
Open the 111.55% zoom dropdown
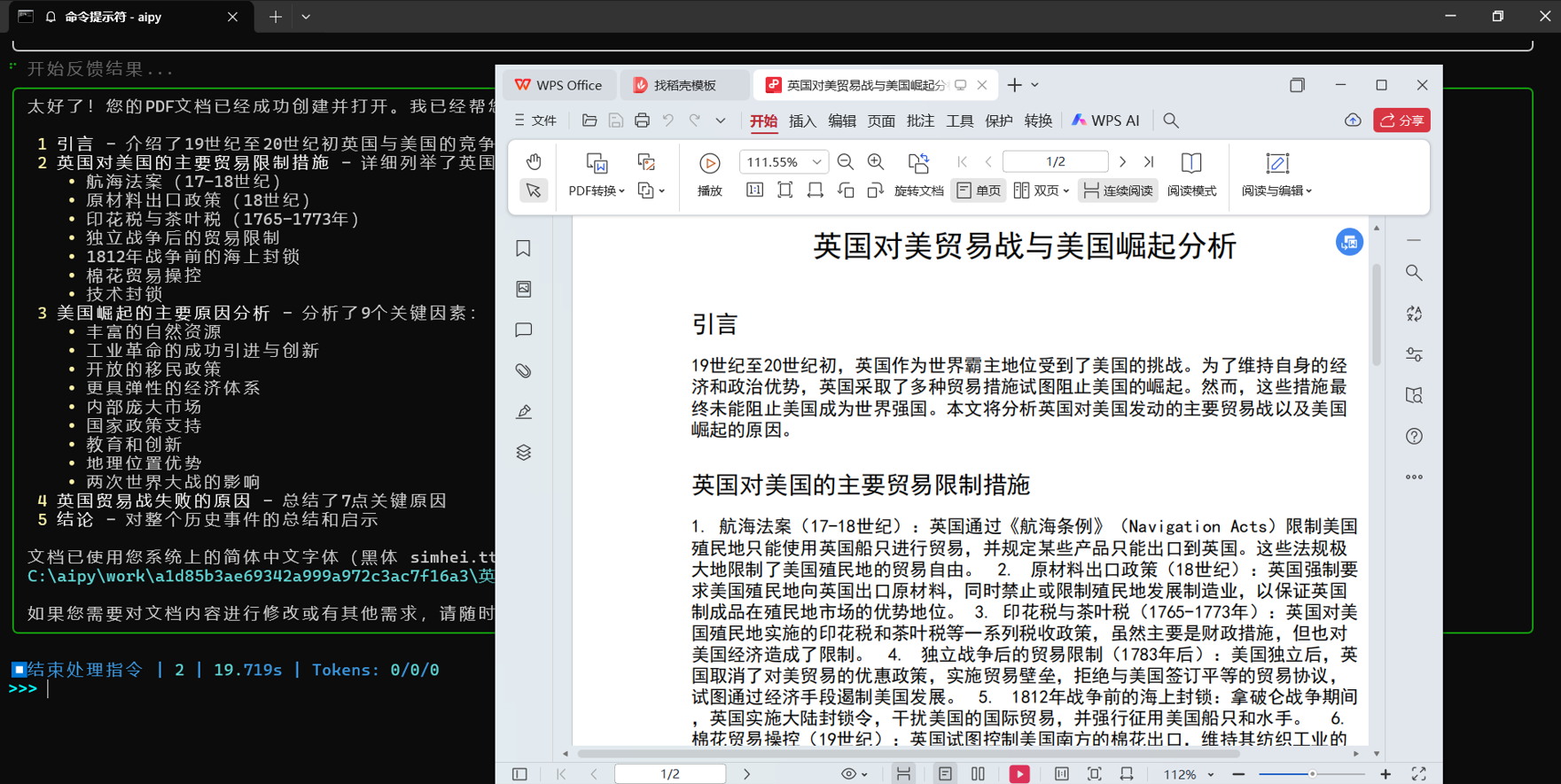point(816,162)
